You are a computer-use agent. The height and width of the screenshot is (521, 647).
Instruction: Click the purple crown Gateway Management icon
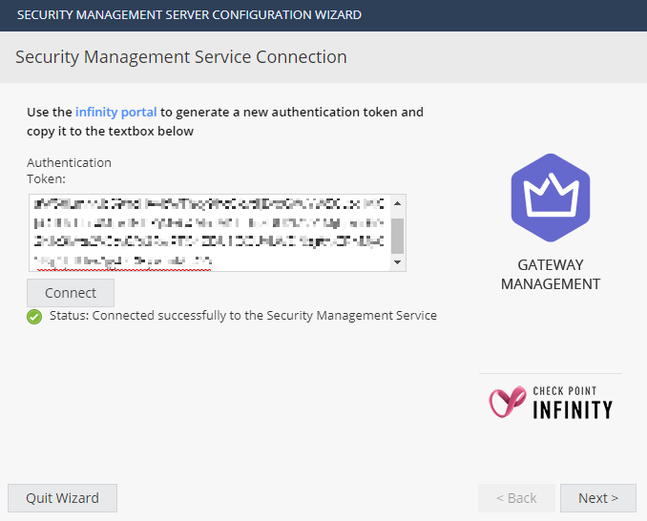pos(550,199)
